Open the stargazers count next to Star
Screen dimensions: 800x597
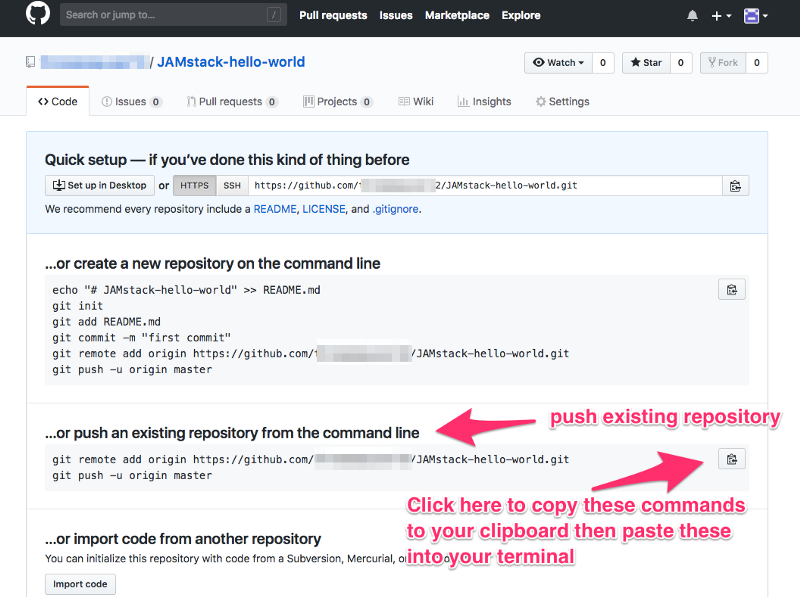click(x=681, y=63)
